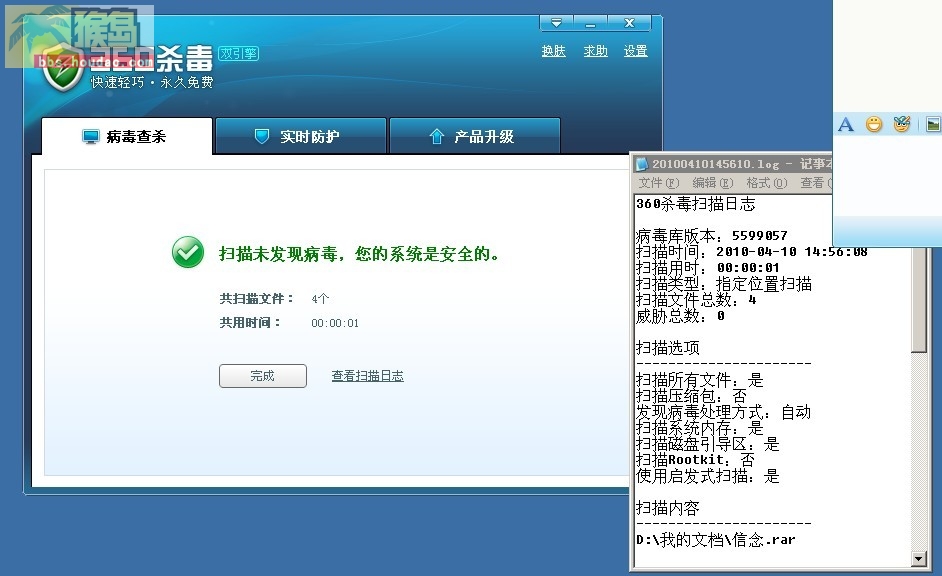This screenshot has height=576, width=942.
Task: Close the 360 antivirus window
Action: (629, 23)
